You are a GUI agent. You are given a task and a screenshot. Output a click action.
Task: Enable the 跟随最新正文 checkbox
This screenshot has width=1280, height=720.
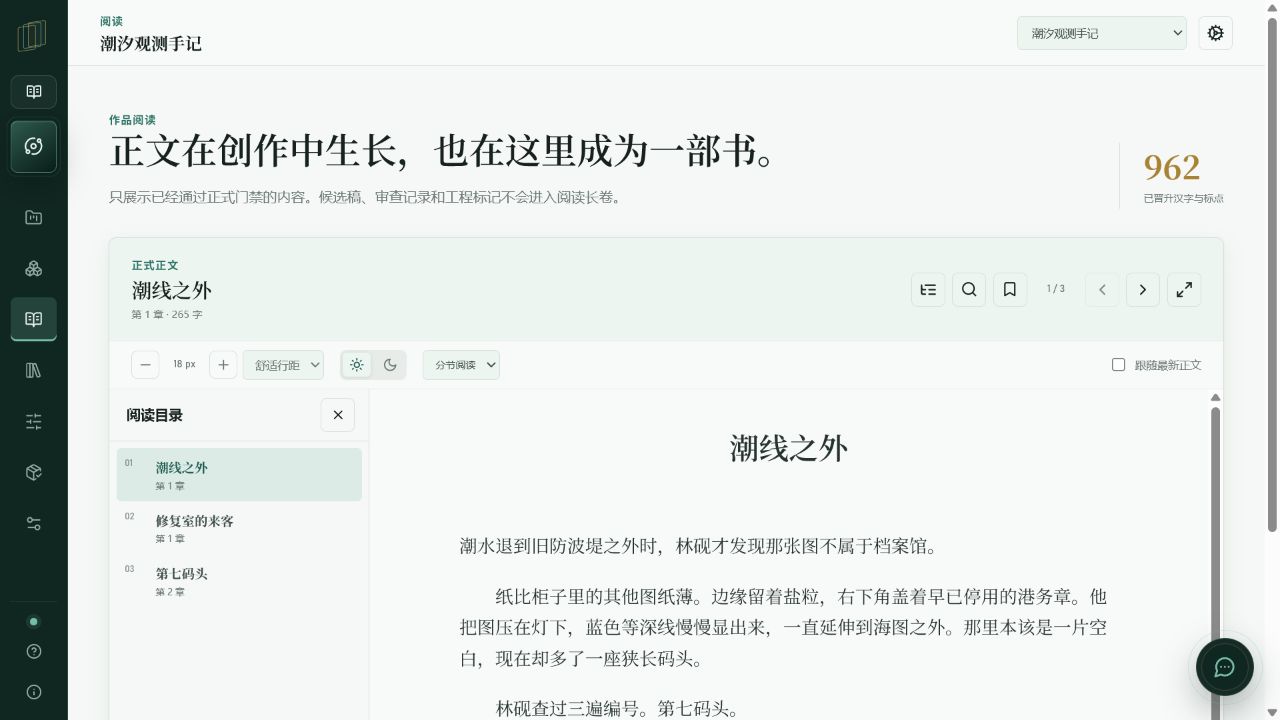tap(1119, 365)
